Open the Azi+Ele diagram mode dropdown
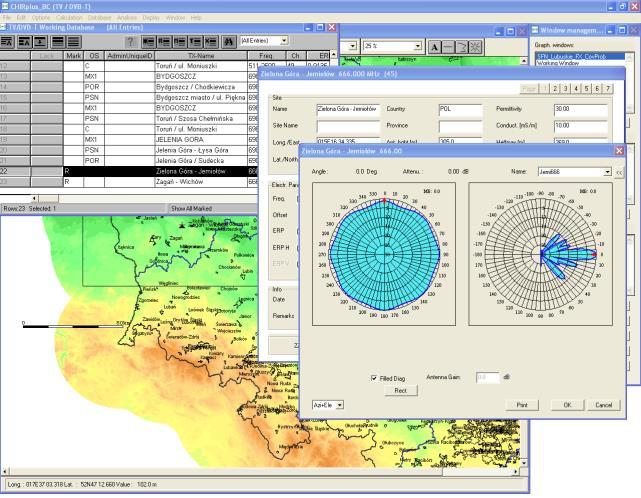The height and width of the screenshot is (498, 641). 340,405
